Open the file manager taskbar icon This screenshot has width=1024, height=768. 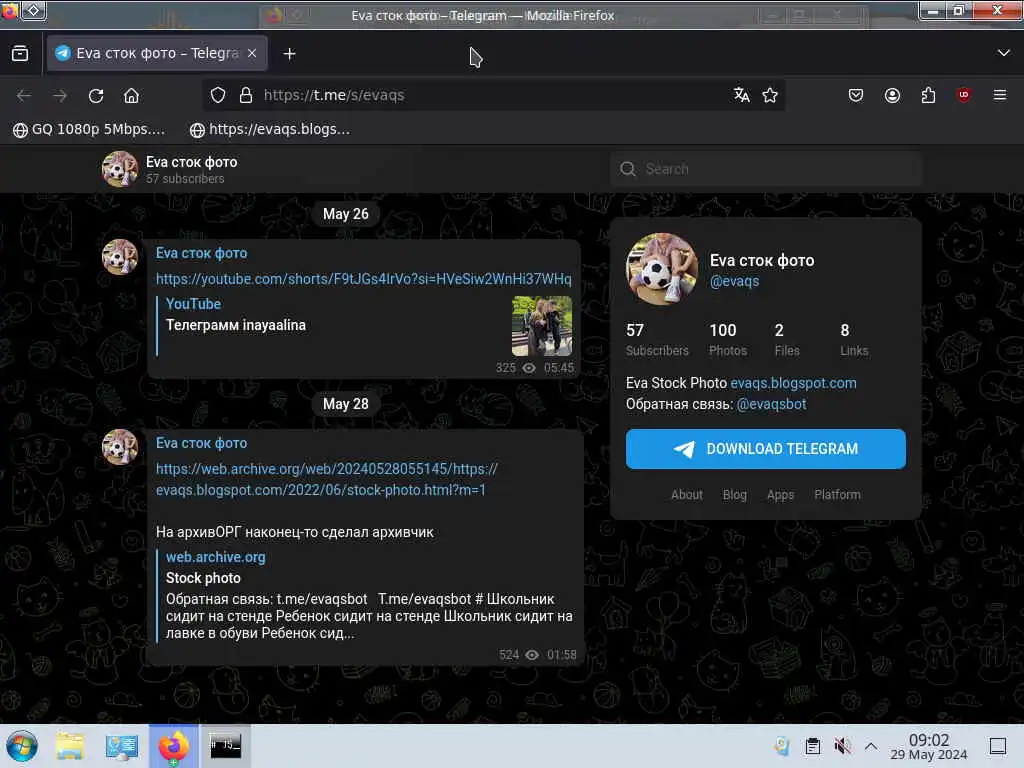pyautogui.click(x=70, y=746)
